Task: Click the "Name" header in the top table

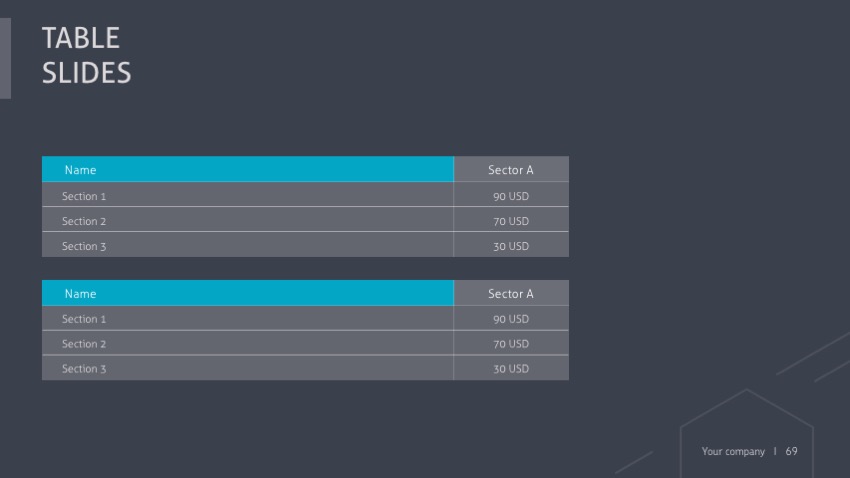Action: point(80,170)
